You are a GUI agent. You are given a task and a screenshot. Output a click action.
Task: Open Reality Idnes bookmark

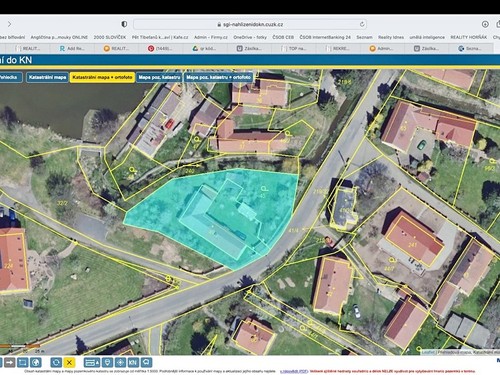[391, 37]
